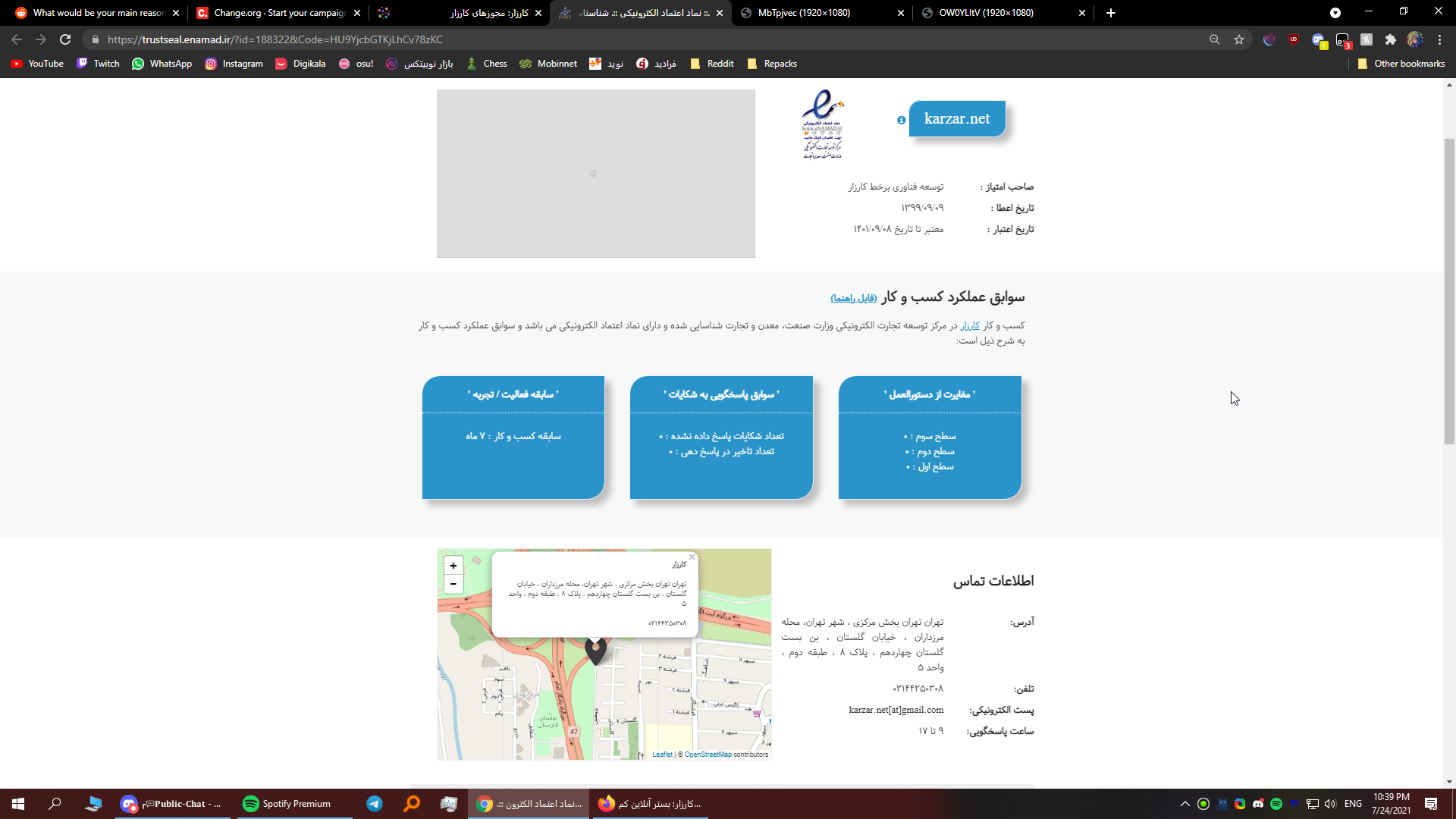Switch to the MbTpjvec image tab

804,13
